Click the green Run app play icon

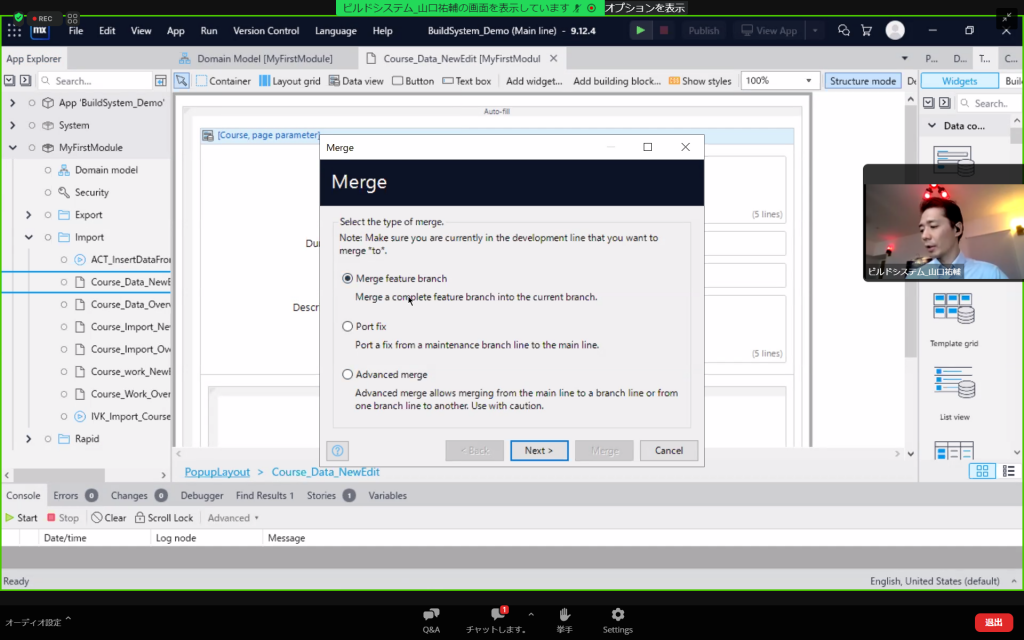(640, 31)
